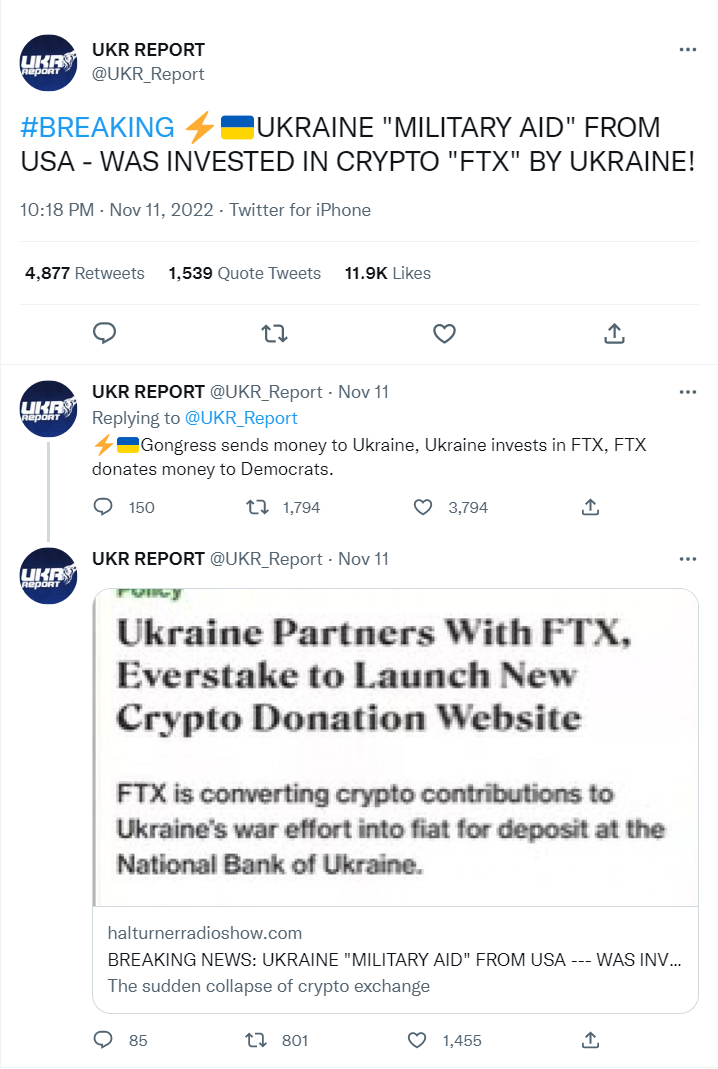Like the main breaking news tweet
Image resolution: width=718 pixels, height=1069 pixels.
(x=444, y=333)
